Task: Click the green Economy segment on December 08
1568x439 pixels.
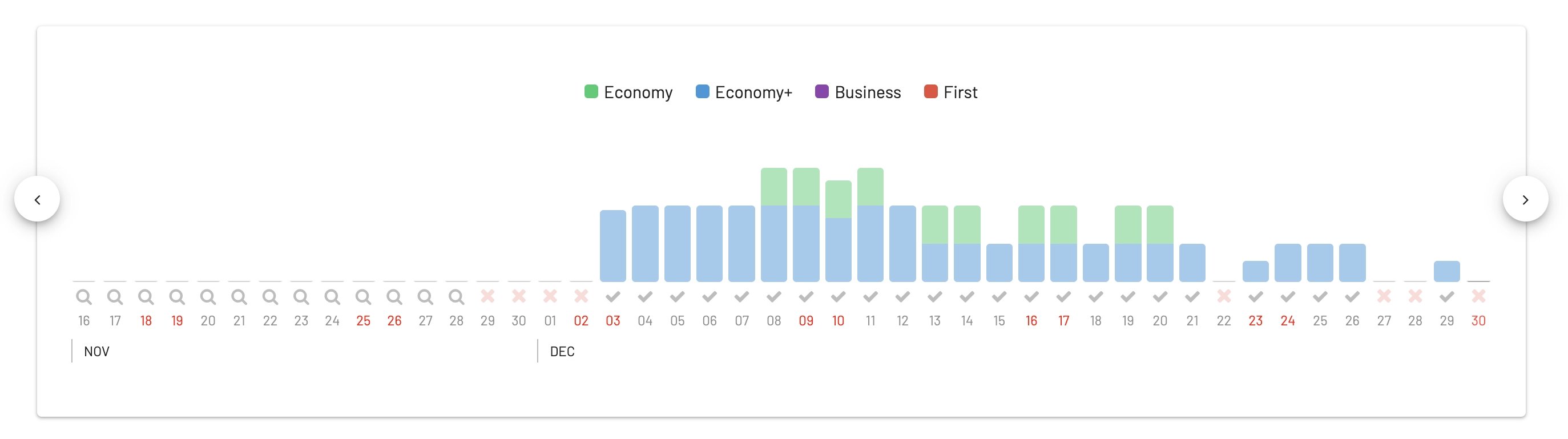Action: coord(773,187)
